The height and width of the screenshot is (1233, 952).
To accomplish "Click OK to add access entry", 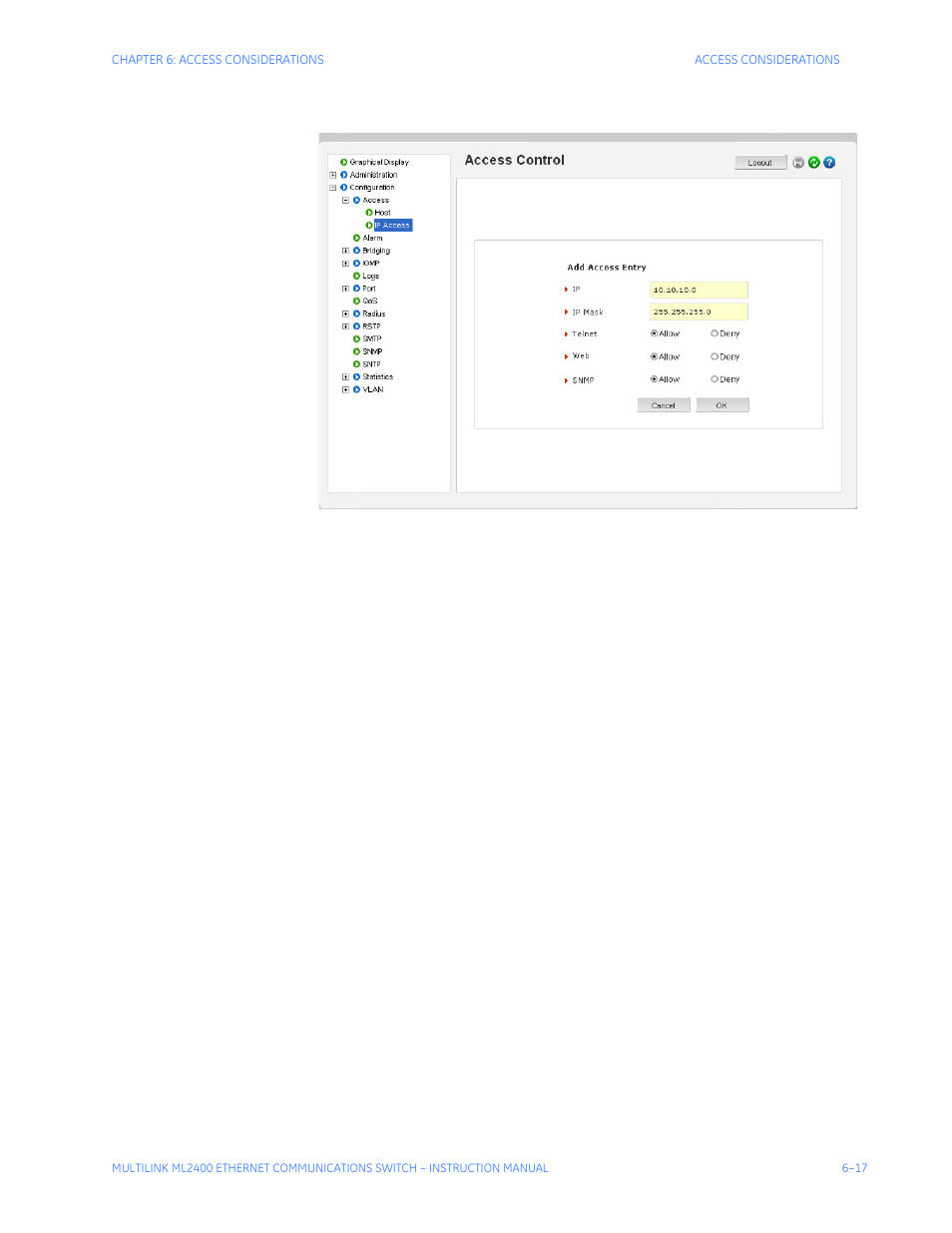I will 721,405.
